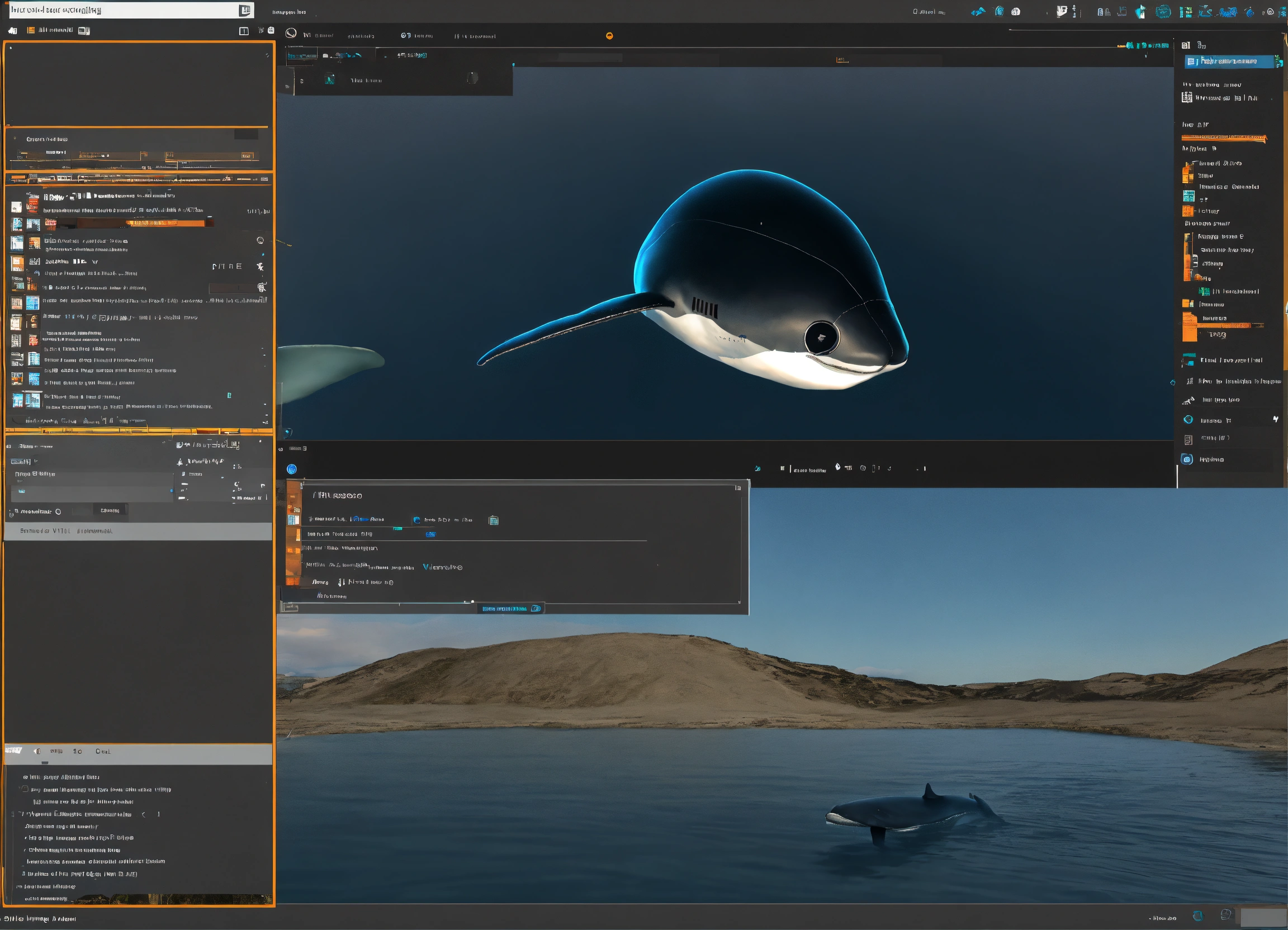Toggle the checkbox next to second bottom-left list entry

tap(25, 789)
